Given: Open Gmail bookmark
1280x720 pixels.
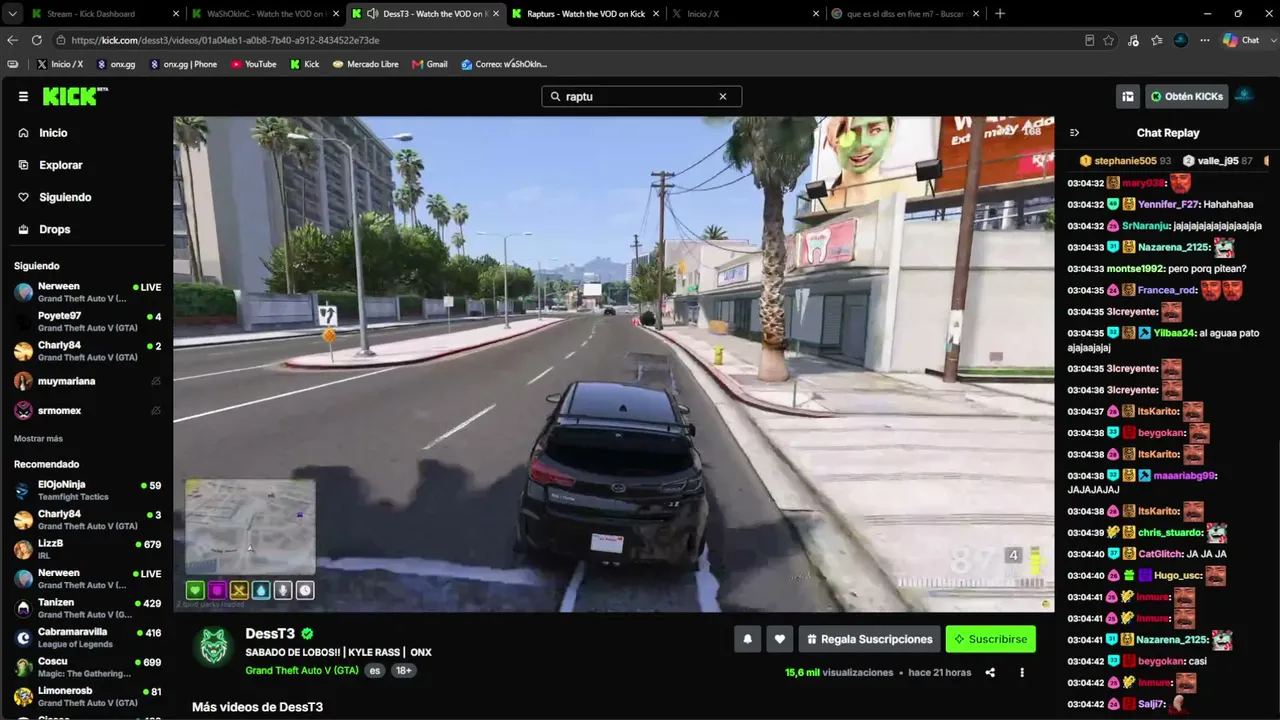Looking at the screenshot, I should tap(430, 64).
